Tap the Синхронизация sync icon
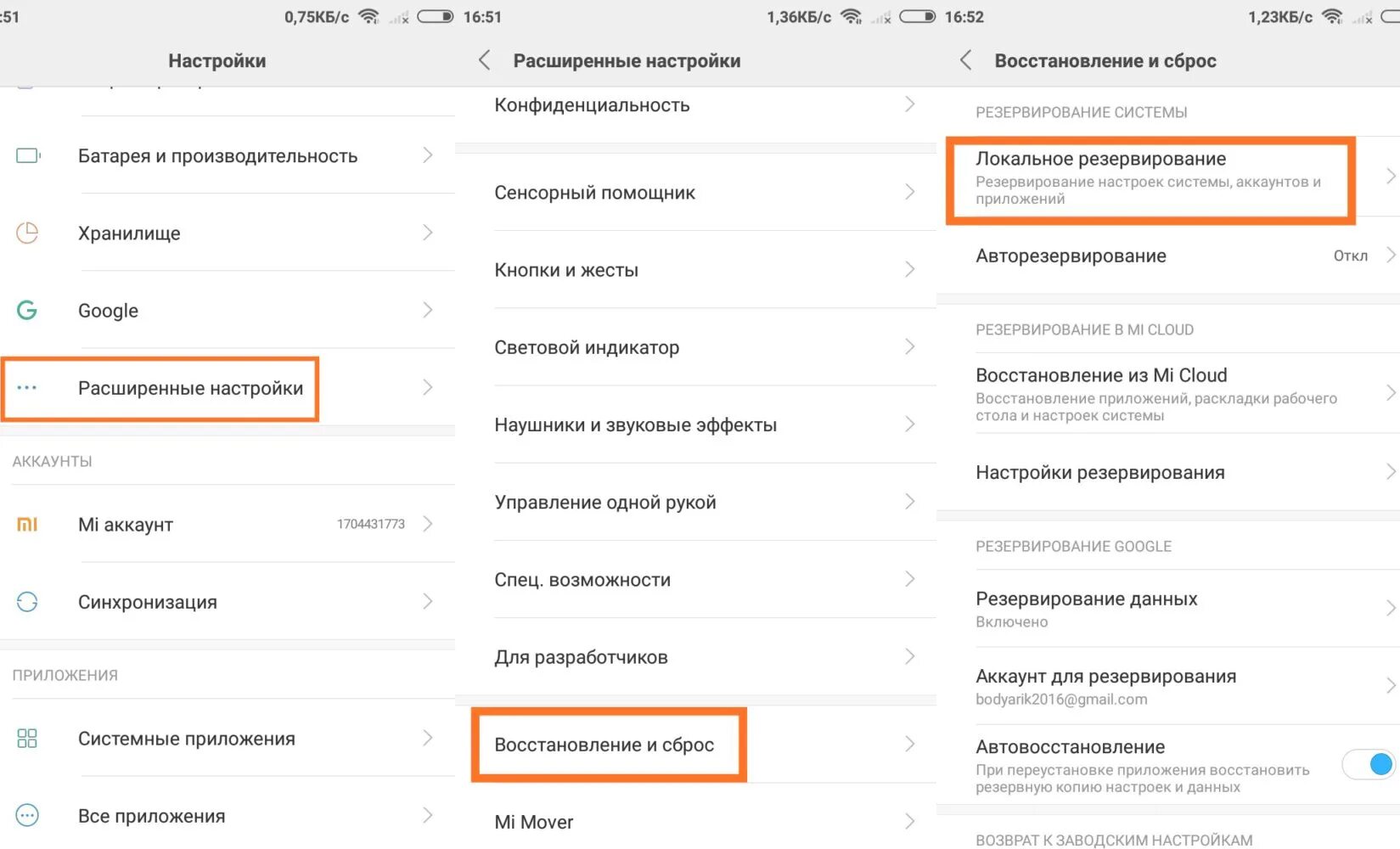Screen dimensions: 1400x849 pos(27,602)
